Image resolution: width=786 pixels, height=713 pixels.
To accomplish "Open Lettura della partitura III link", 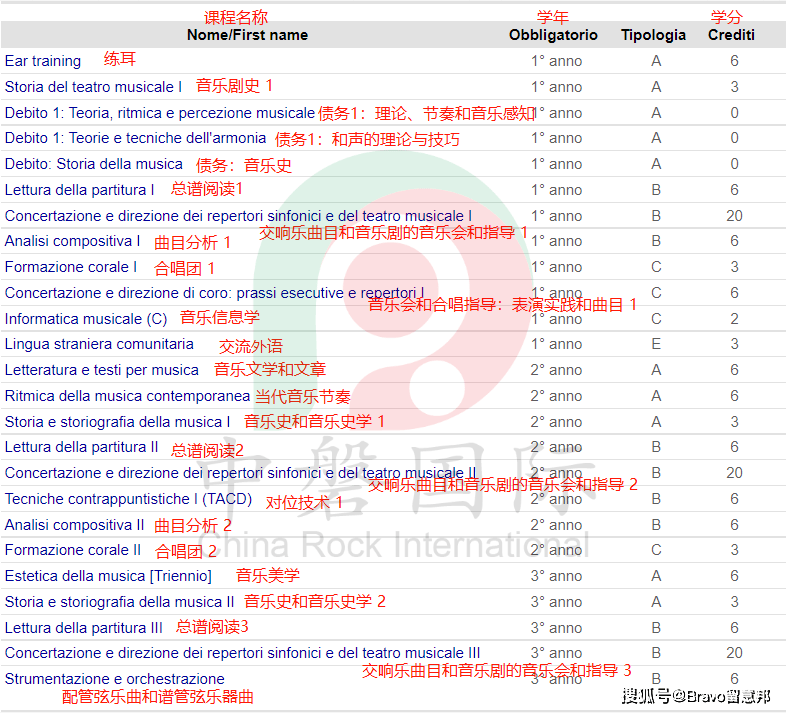I will [84, 628].
